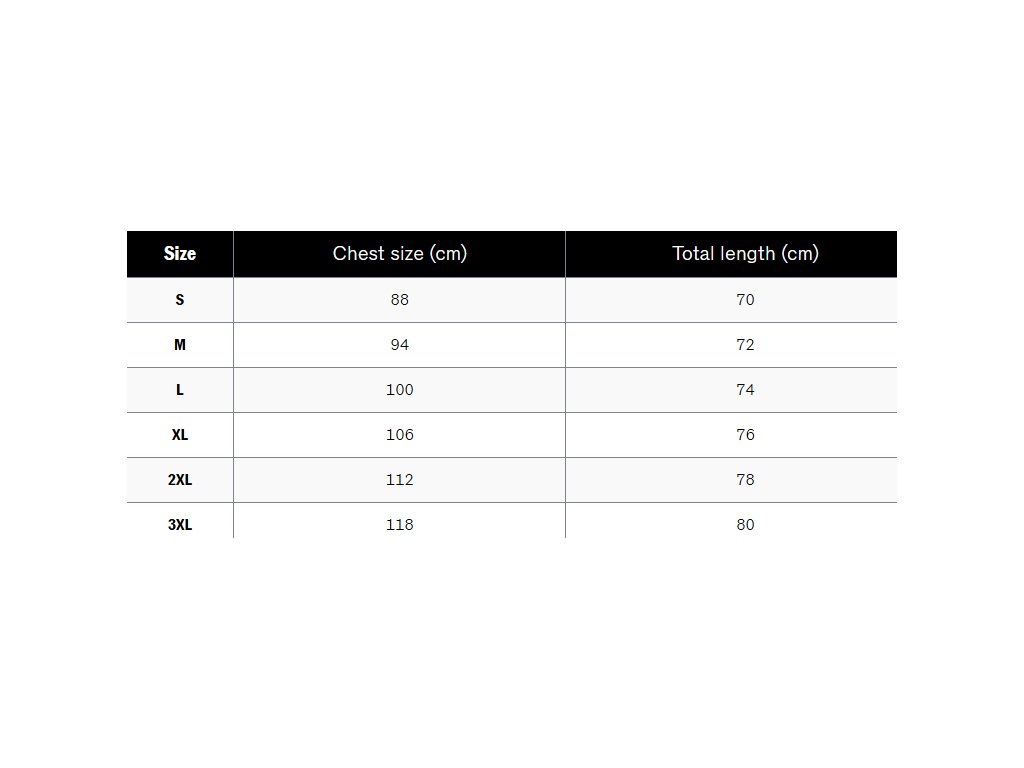
Task: Click the Chest size (cm) header
Action: [399, 254]
